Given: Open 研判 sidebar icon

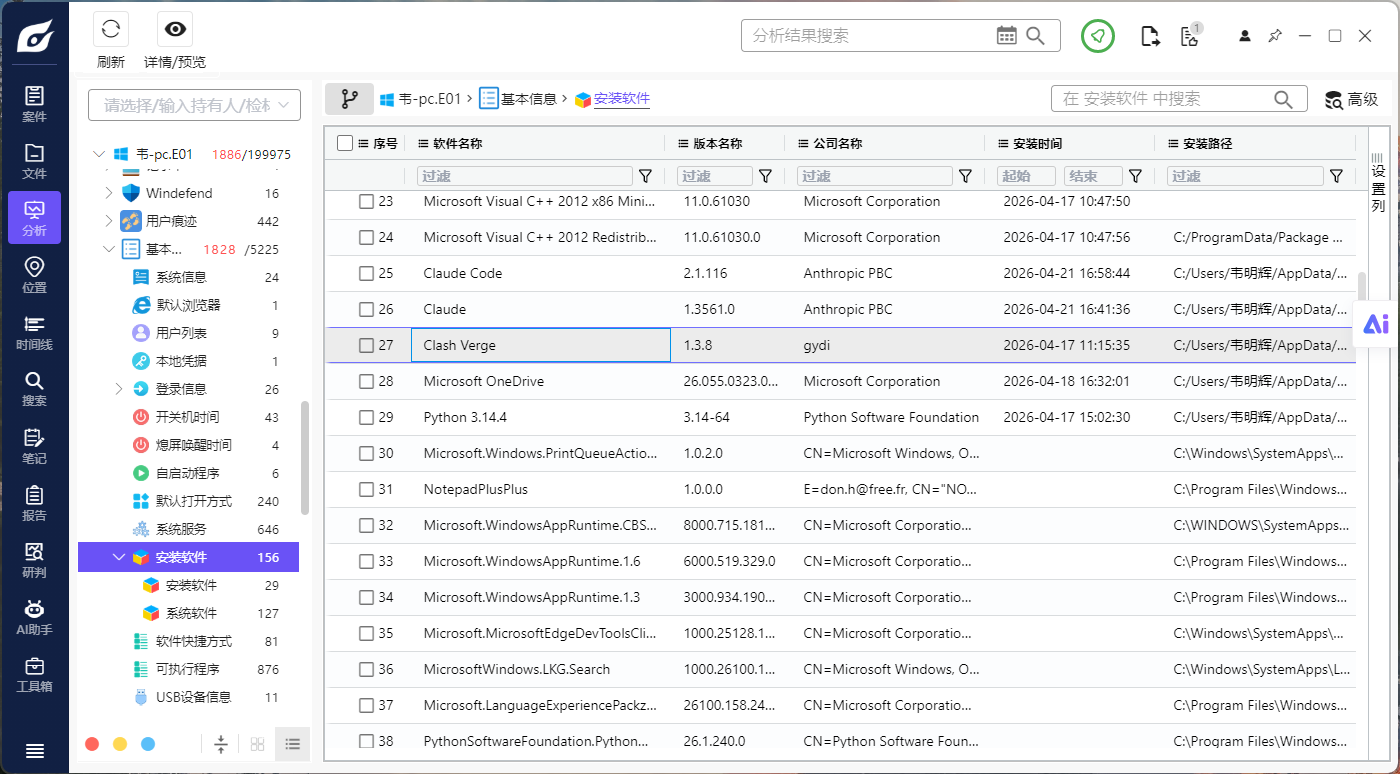Looking at the screenshot, I should 34,559.
